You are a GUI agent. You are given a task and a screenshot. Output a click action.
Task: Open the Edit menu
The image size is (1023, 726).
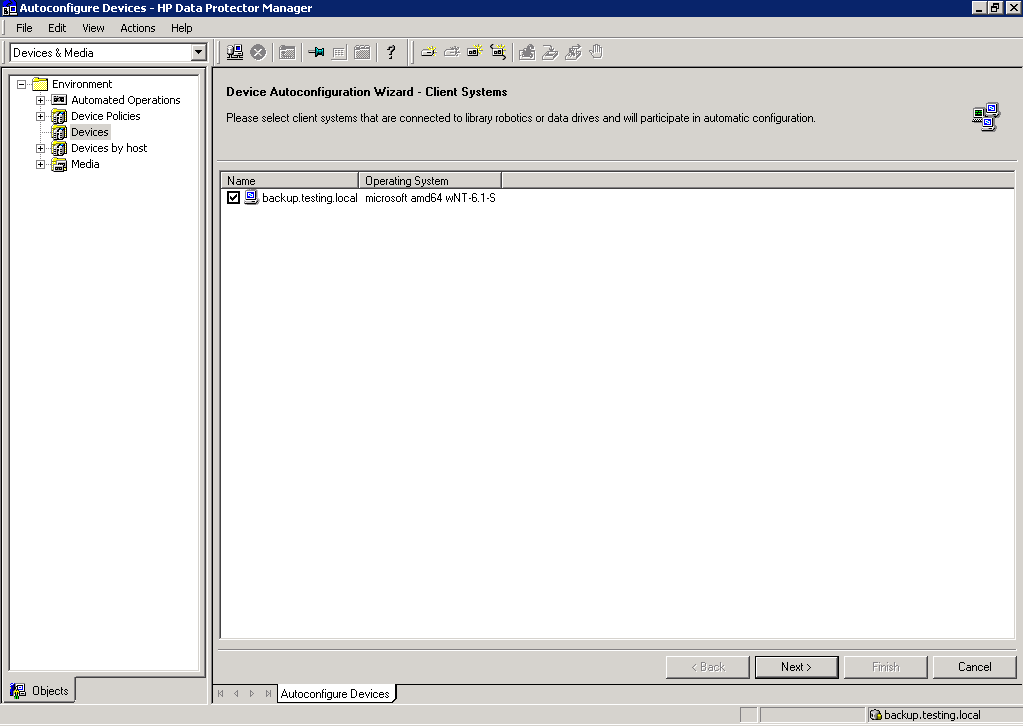pyautogui.click(x=57, y=28)
